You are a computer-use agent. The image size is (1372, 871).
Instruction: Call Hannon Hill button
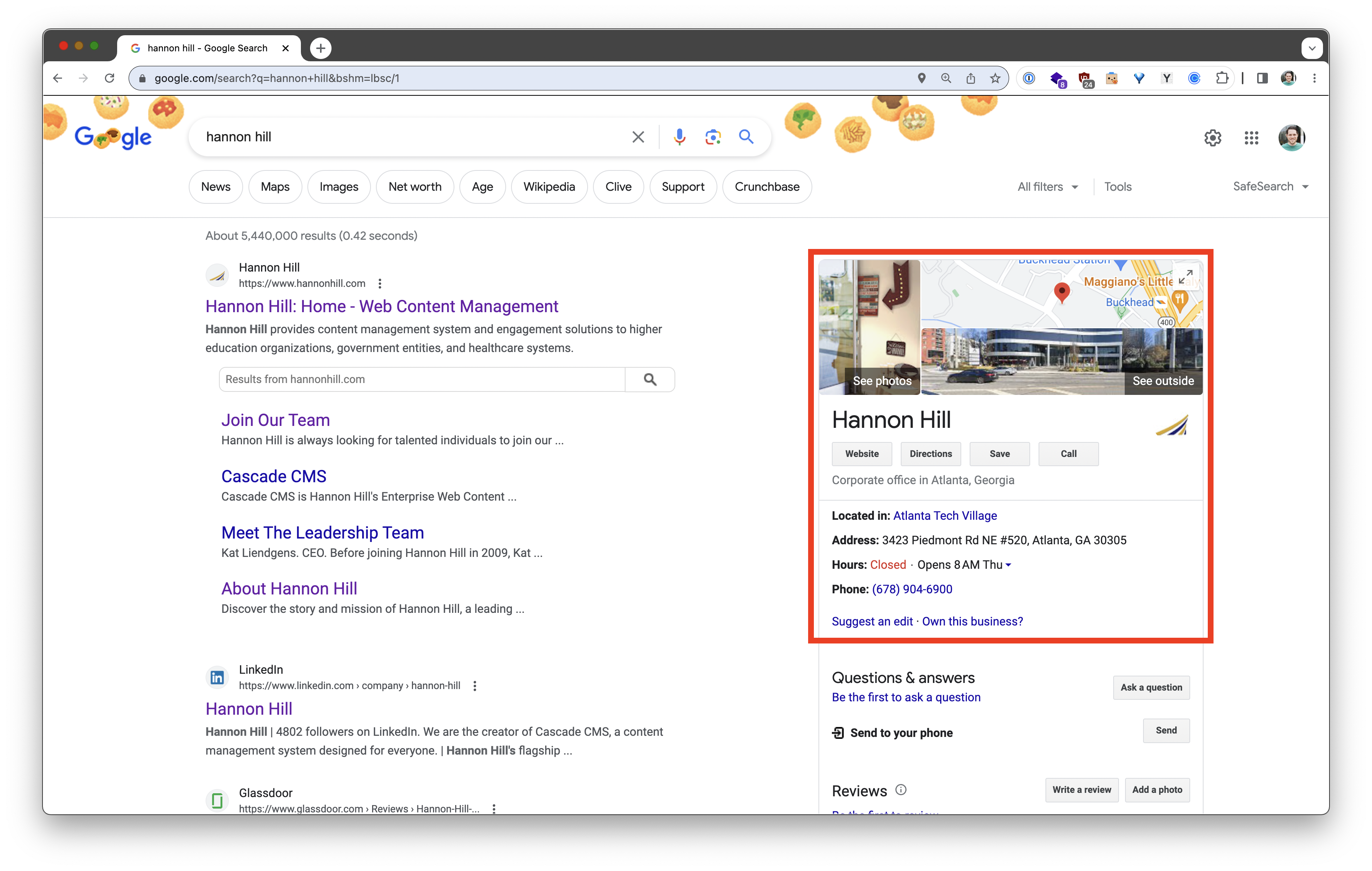coord(1068,454)
